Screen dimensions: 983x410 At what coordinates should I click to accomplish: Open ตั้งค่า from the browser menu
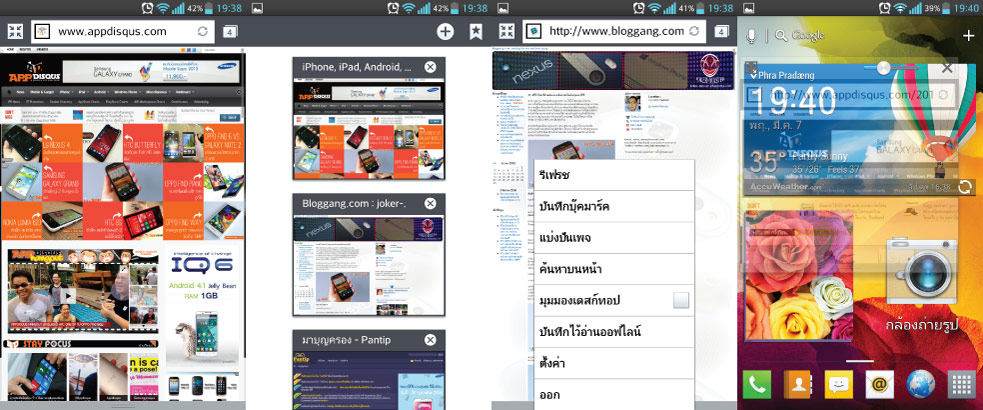pos(615,363)
